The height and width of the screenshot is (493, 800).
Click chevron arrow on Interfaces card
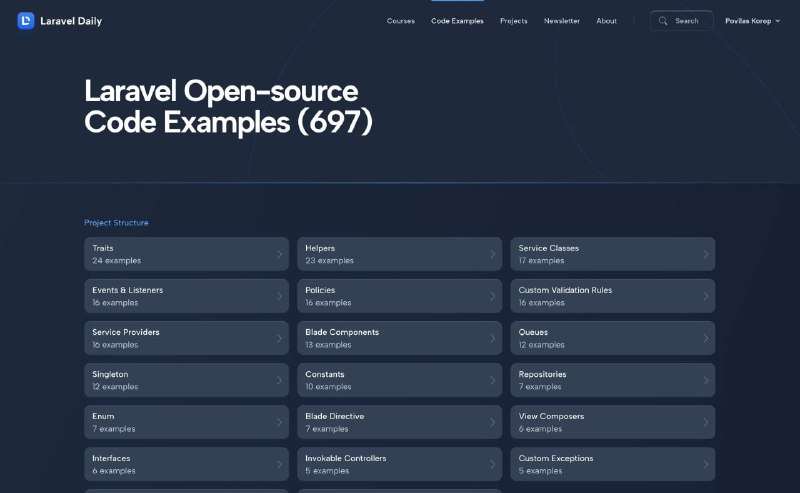(279, 464)
